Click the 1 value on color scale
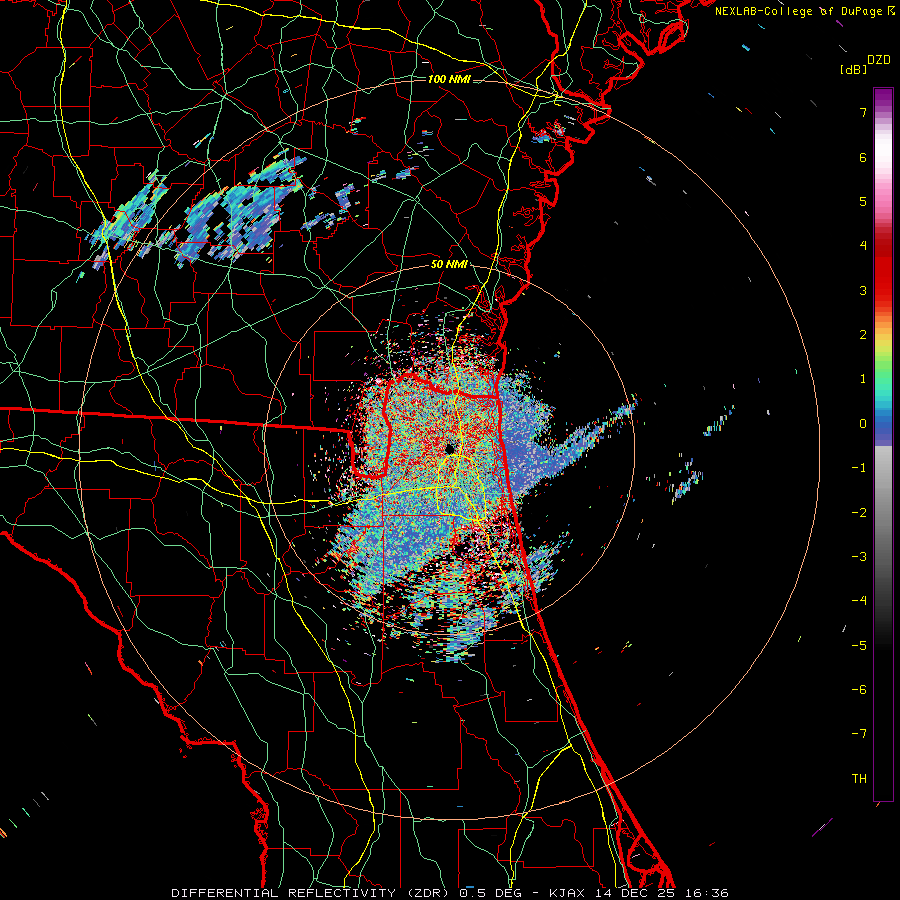The width and height of the screenshot is (900, 900). click(x=863, y=379)
